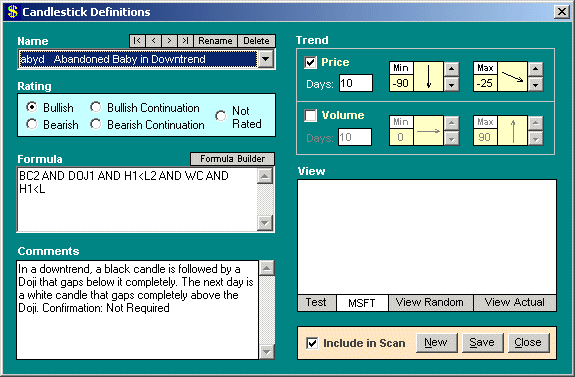The image size is (575, 377).
Task: Open the candlestick Name dropdown list
Action: (266, 59)
